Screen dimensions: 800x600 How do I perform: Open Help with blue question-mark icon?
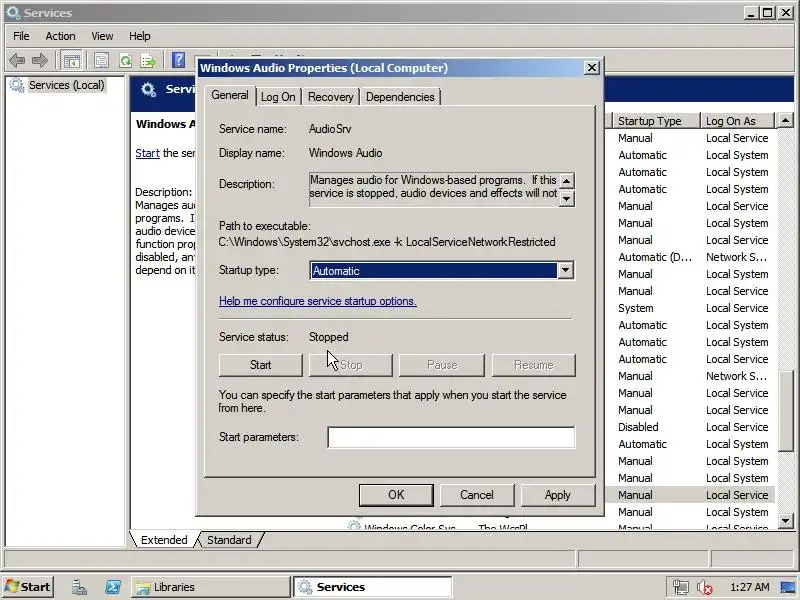[179, 60]
